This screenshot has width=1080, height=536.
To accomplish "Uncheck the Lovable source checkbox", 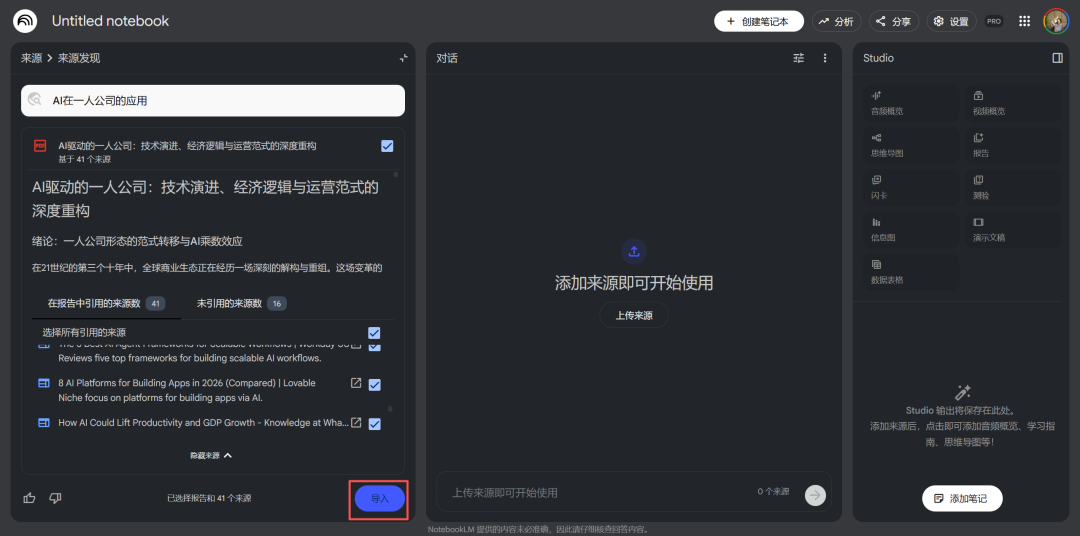I will click(375, 384).
